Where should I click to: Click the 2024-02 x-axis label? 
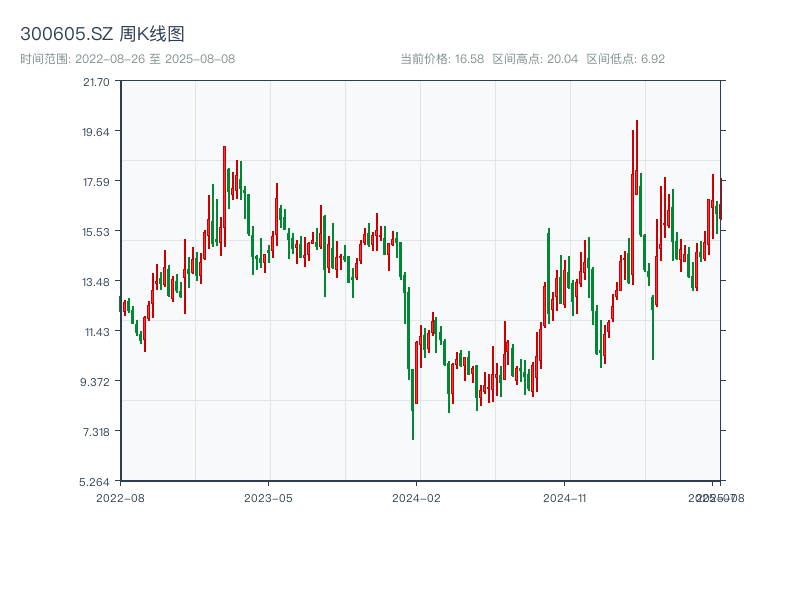416,498
